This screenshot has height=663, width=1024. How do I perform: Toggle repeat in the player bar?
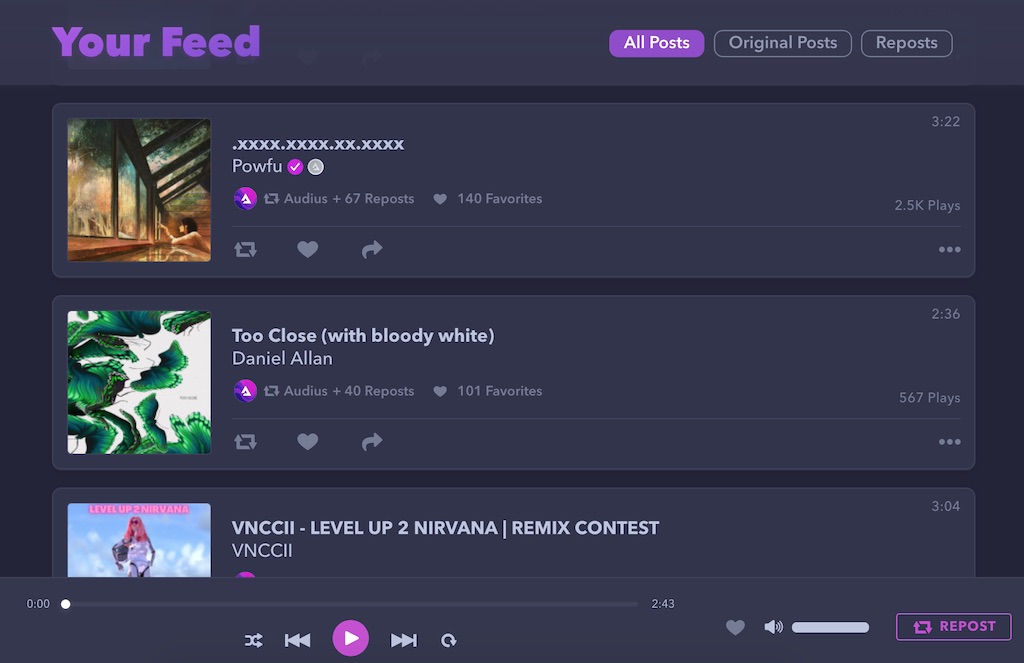(x=448, y=640)
